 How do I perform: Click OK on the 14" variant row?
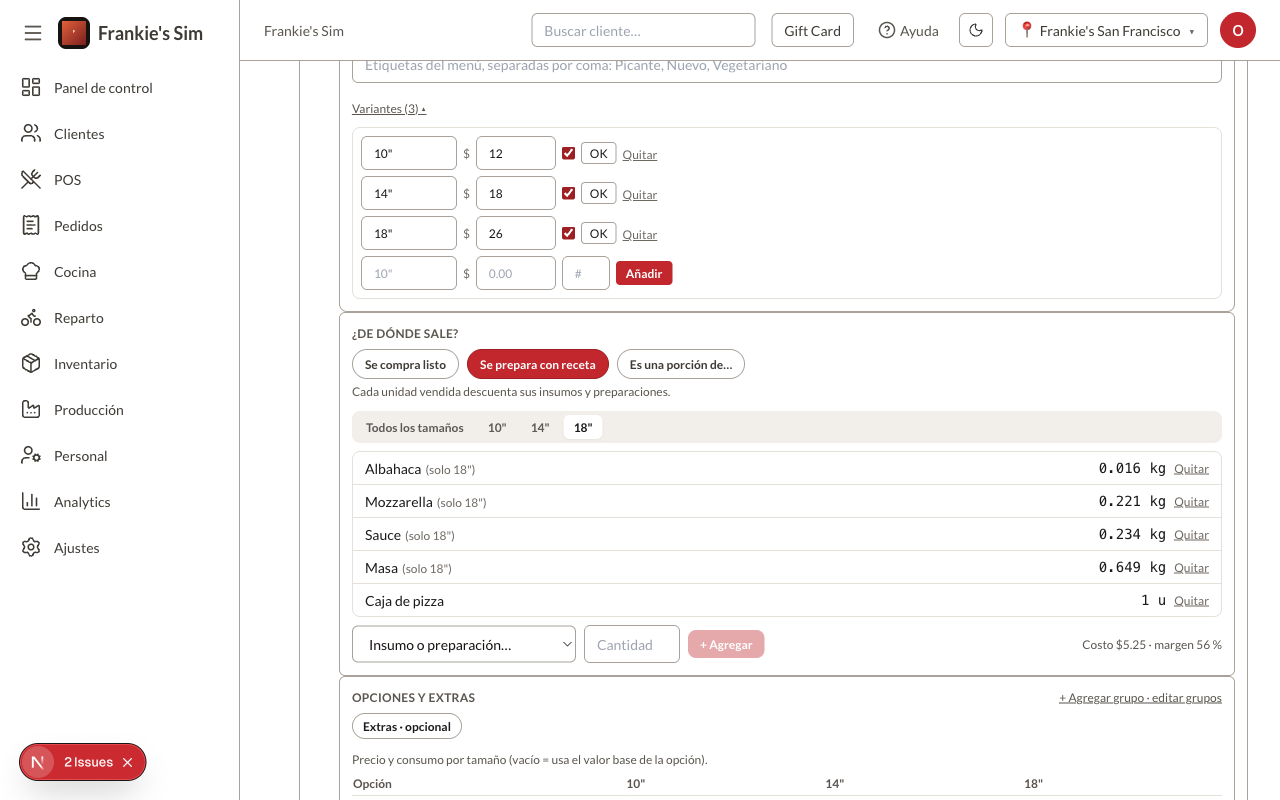[x=598, y=193]
